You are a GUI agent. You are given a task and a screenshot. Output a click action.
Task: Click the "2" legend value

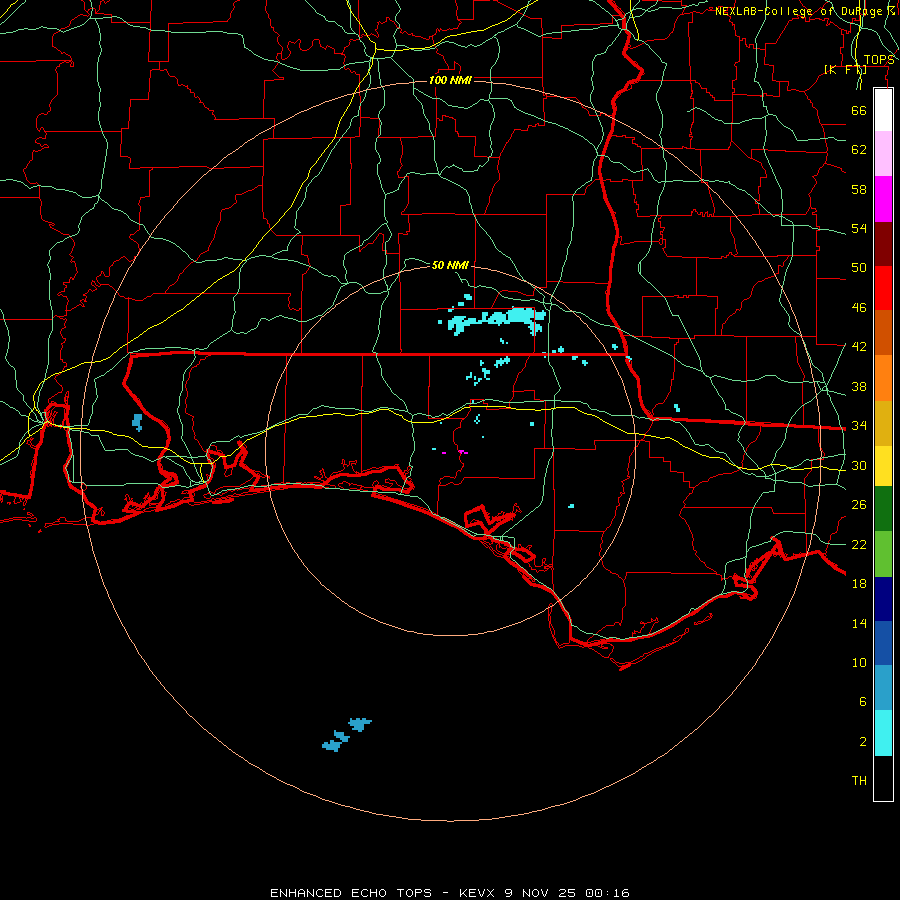(x=862, y=742)
